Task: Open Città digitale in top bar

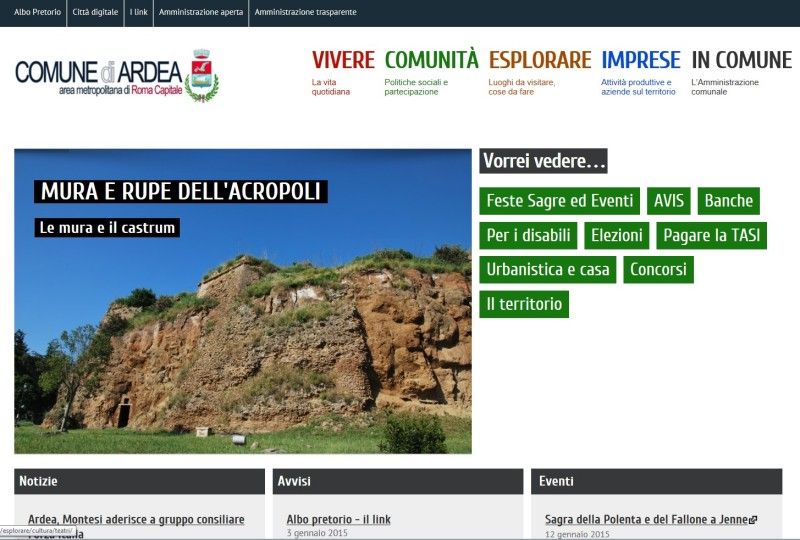Action: (x=95, y=12)
